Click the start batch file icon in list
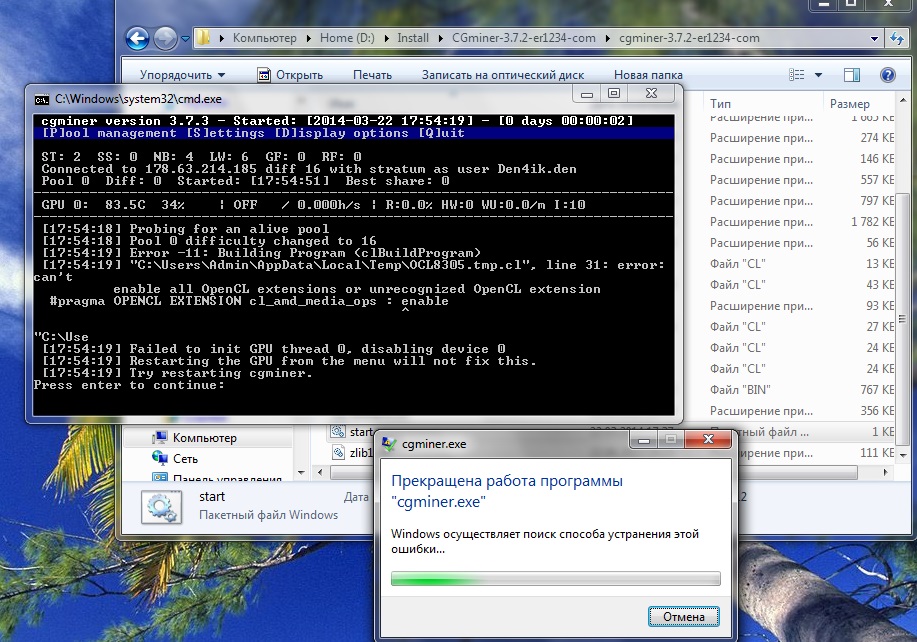 338,432
